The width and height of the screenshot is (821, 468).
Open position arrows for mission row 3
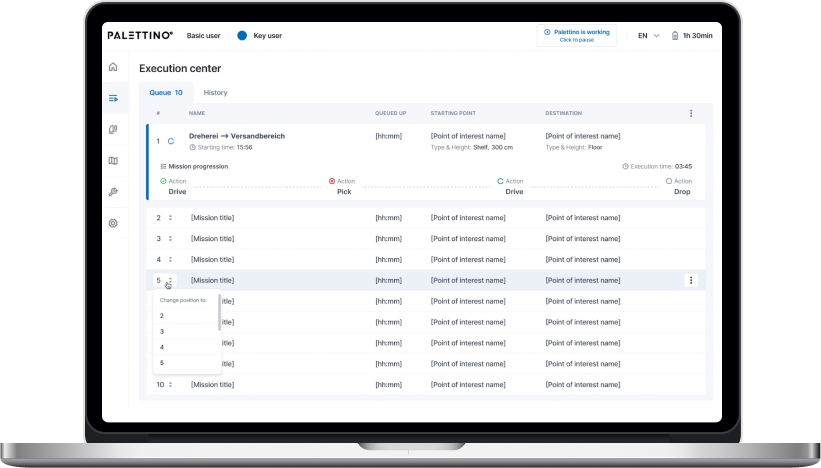170,239
